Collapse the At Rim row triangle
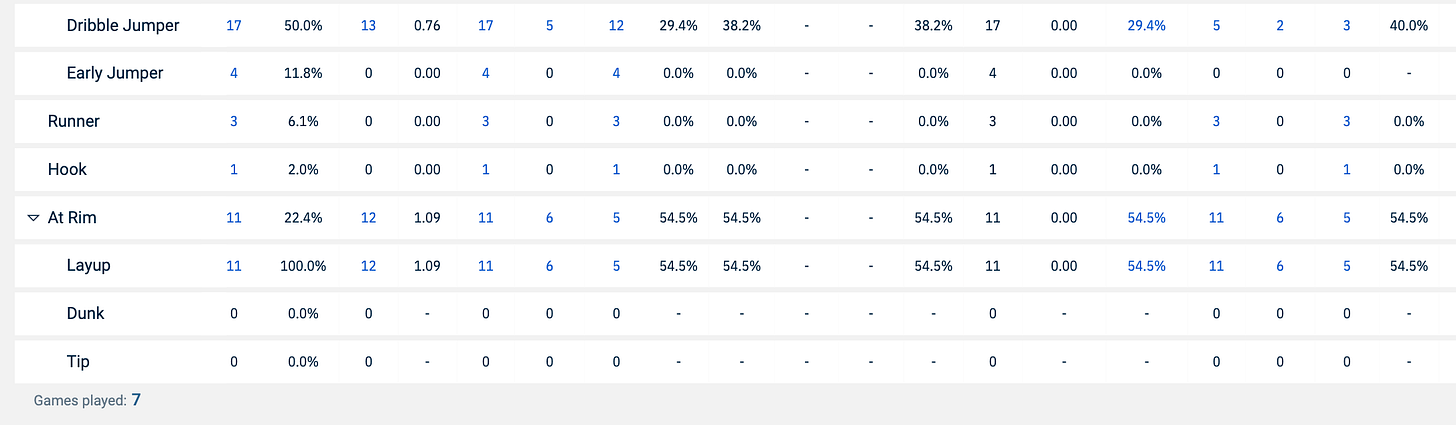The width and height of the screenshot is (1456, 425). coord(34,218)
